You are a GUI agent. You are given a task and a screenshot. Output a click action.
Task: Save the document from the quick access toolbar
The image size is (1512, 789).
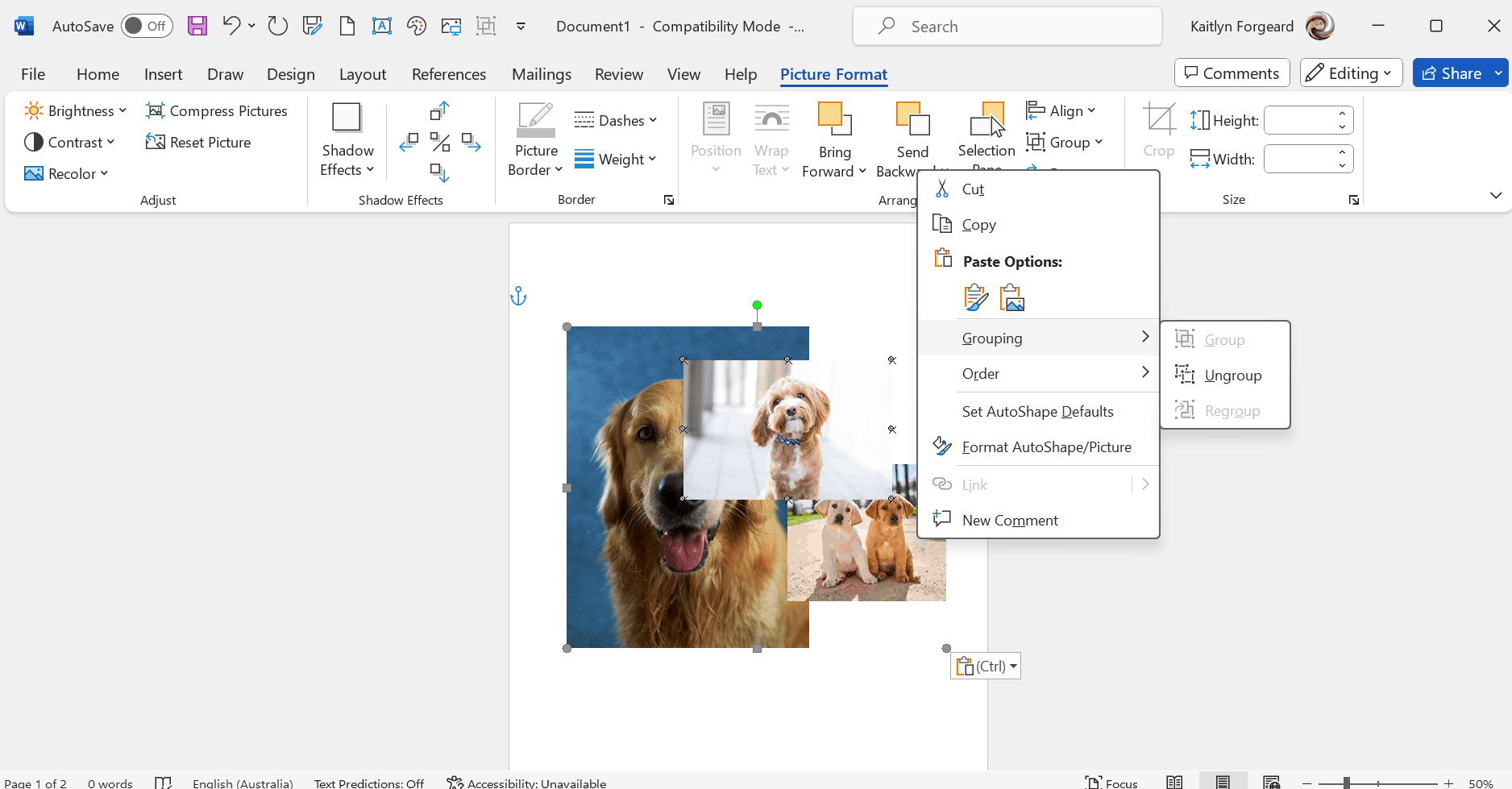[197, 26]
